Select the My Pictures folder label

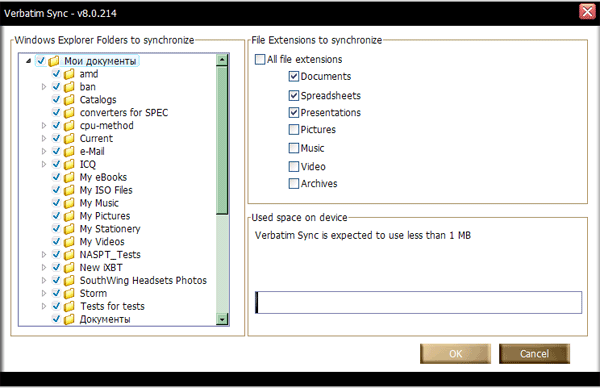105,216
